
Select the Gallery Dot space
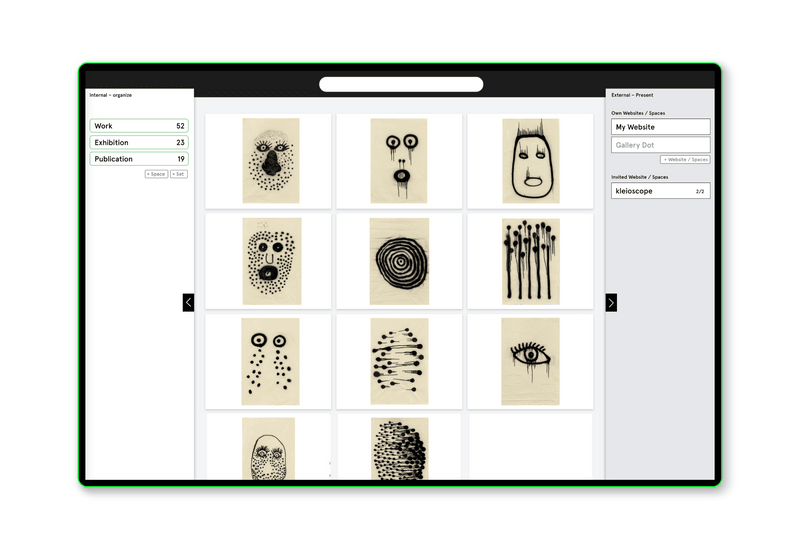660,146
